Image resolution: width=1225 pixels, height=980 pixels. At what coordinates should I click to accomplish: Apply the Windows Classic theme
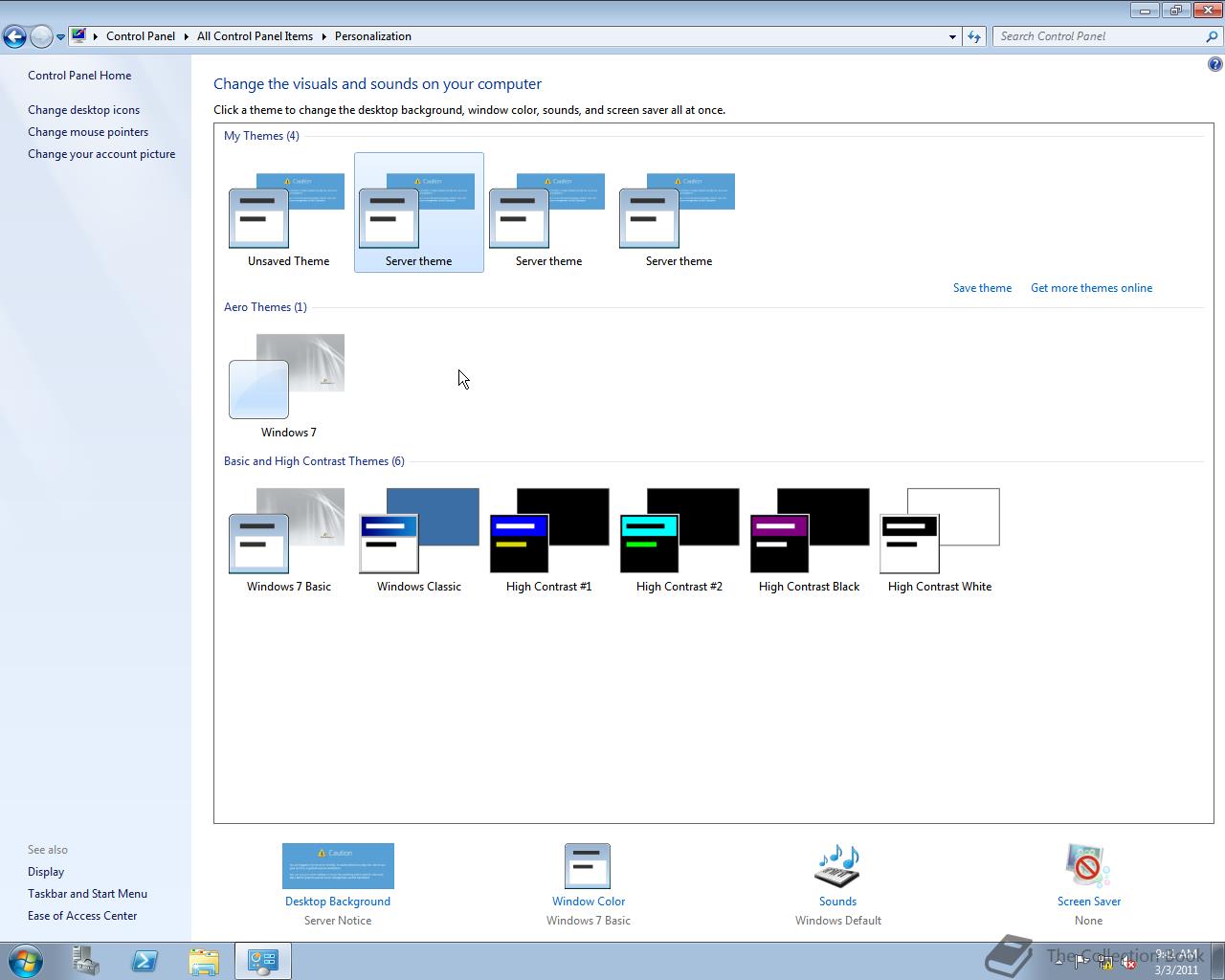tap(419, 540)
